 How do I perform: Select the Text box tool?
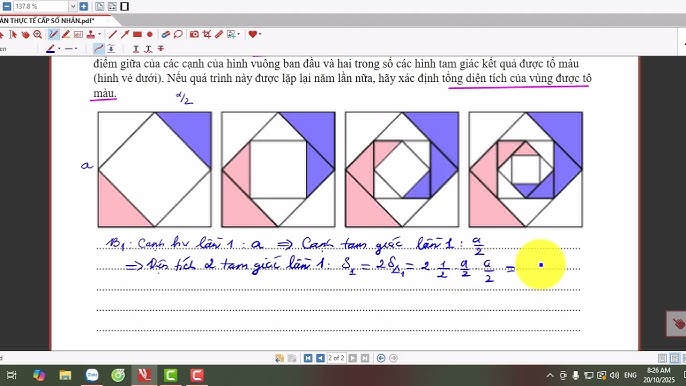(78, 35)
